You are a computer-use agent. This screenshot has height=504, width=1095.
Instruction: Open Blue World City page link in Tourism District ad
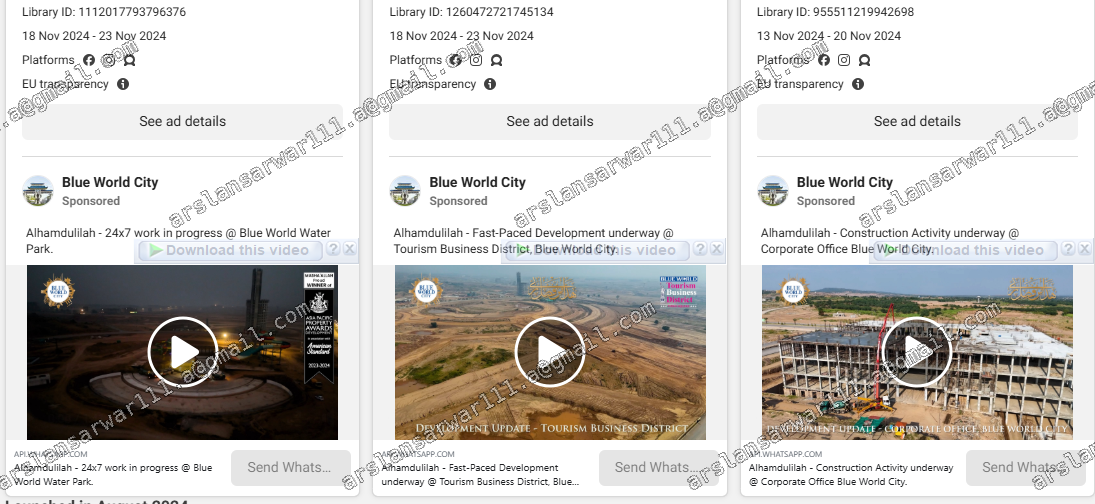[x=478, y=182]
